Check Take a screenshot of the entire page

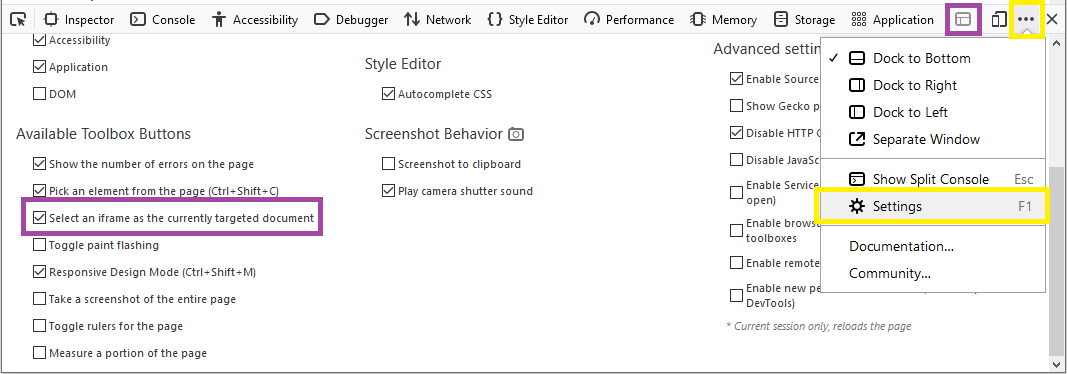coord(39,299)
